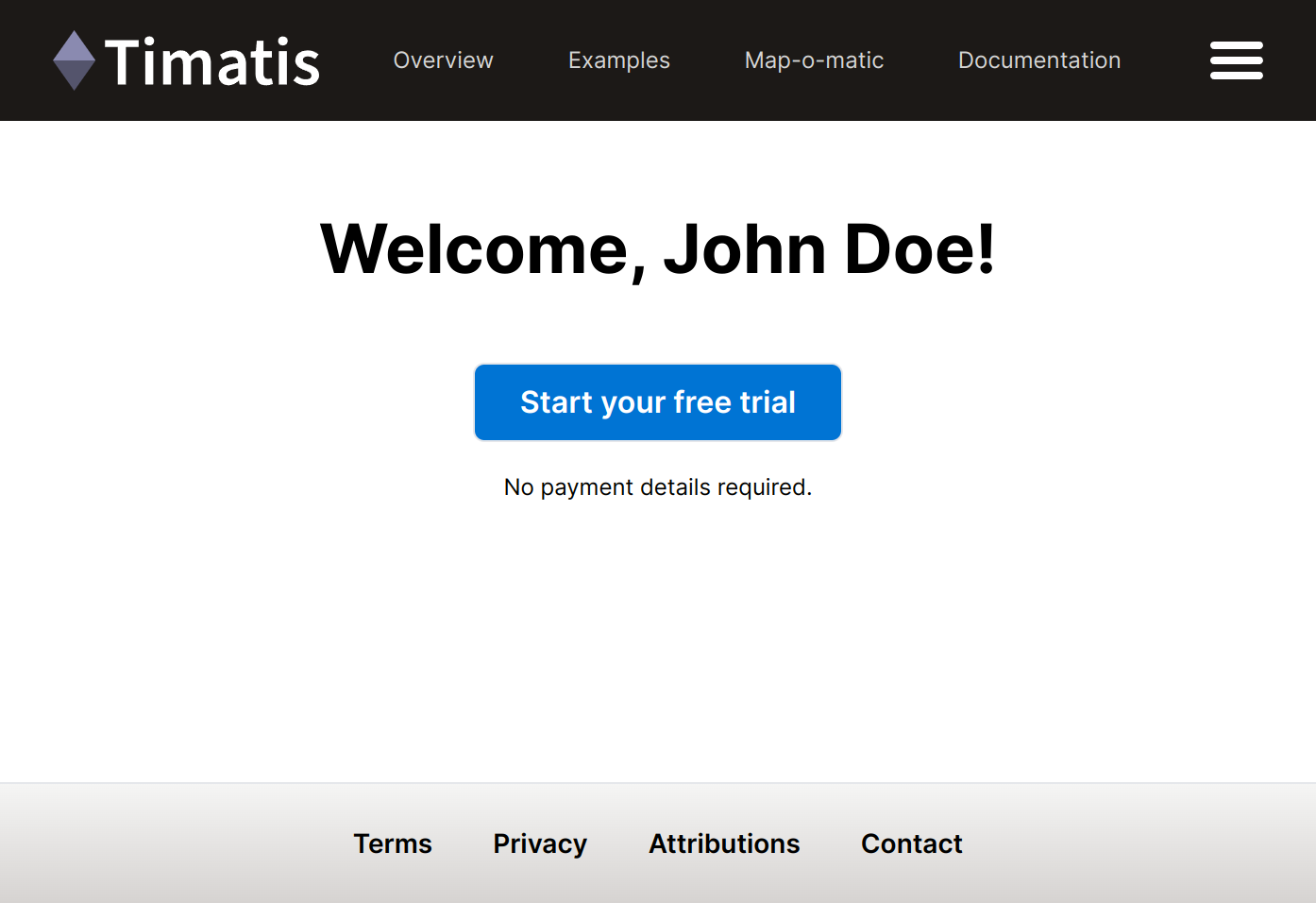Click the top bar of the hamburger icon
The width and height of the screenshot is (1316, 903).
point(1236,45)
